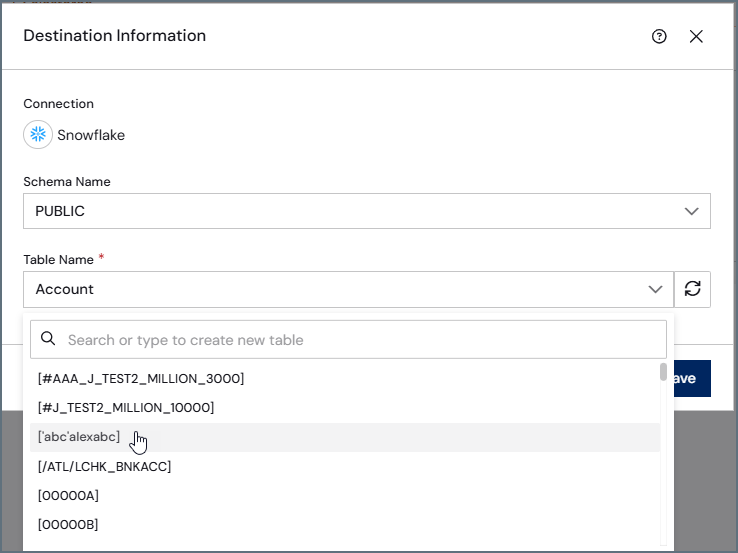Click the Snowflake connection name
The image size is (738, 553).
(91, 135)
